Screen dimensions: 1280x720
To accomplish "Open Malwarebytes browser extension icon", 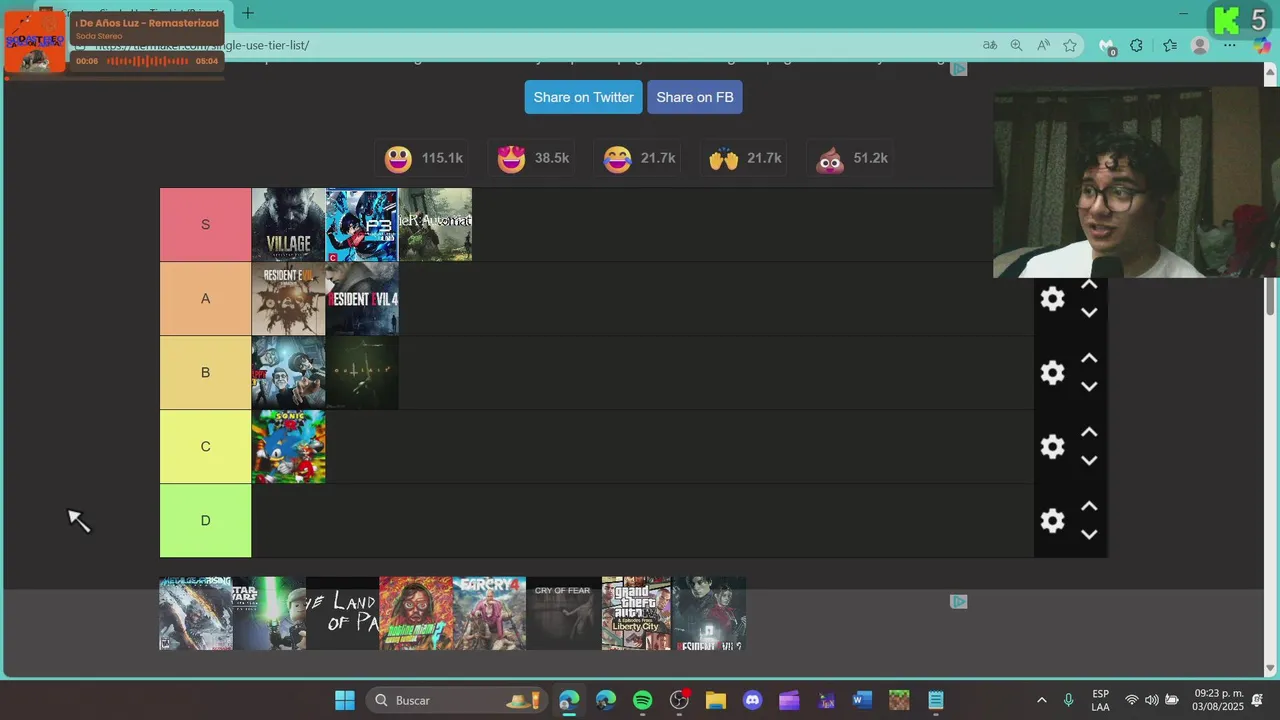I will 1107,46.
